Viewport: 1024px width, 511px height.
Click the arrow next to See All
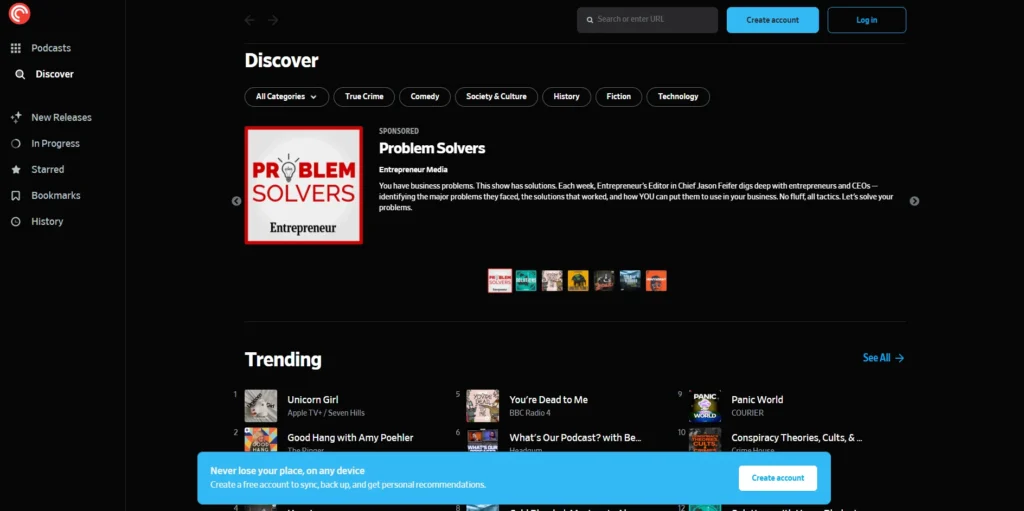[x=899, y=358]
